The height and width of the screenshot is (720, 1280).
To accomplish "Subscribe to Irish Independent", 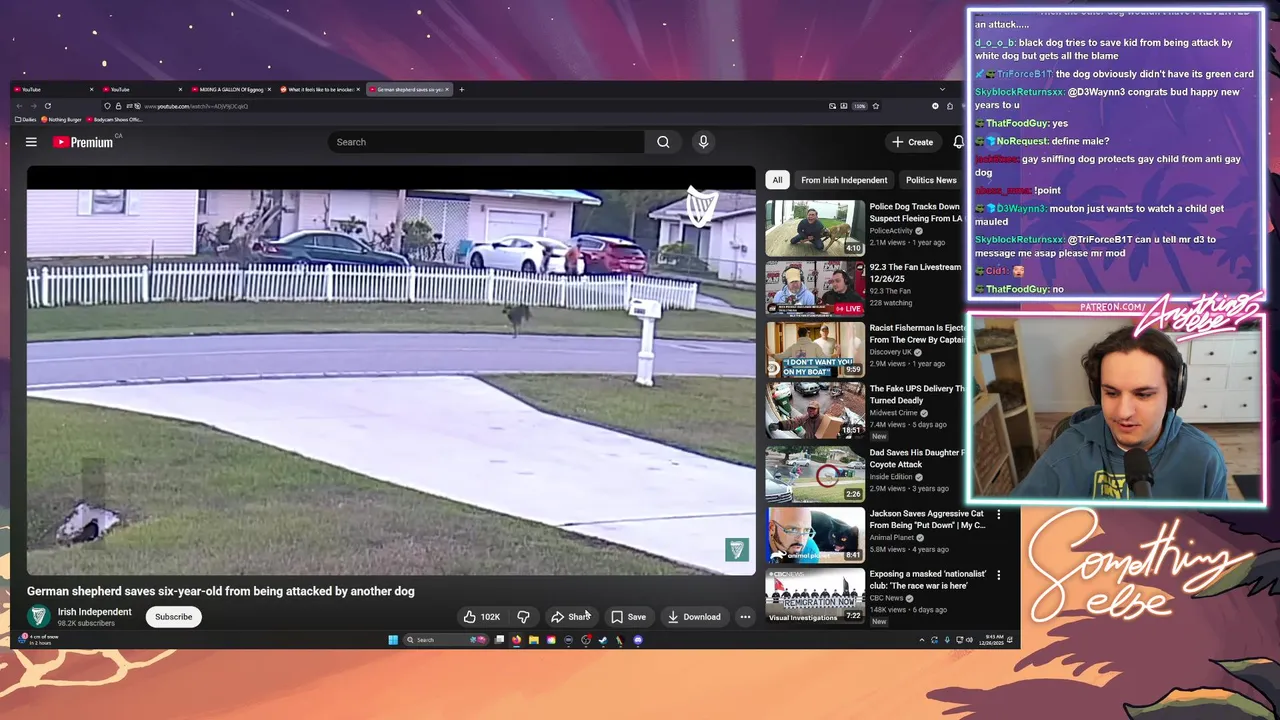I will (173, 617).
